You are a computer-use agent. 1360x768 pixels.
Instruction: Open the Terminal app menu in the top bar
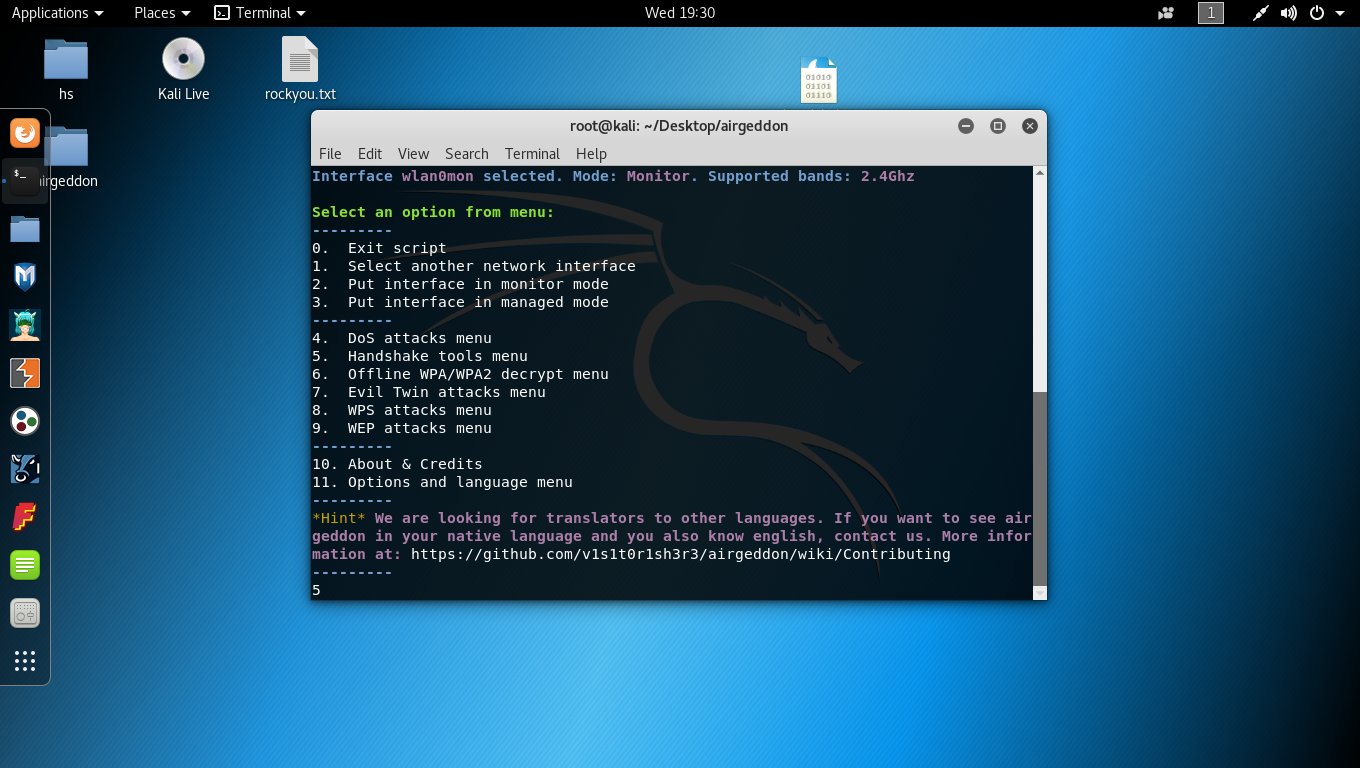tap(260, 13)
